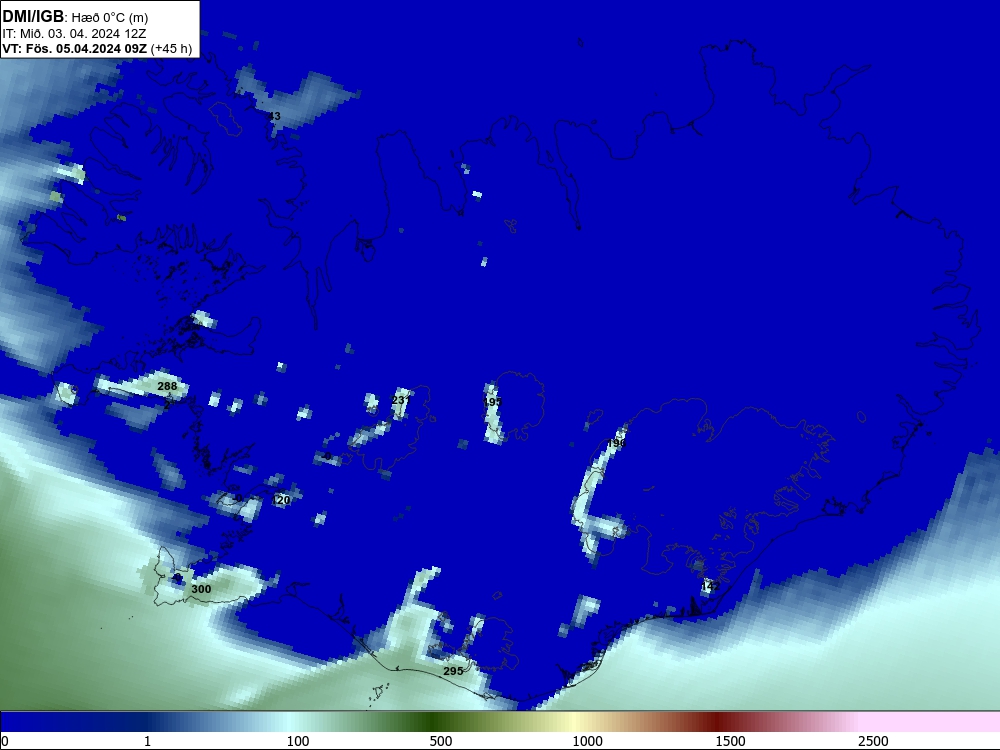
Task: Click the "Hæð 0°C (m)" parameter label
Action: point(110,18)
